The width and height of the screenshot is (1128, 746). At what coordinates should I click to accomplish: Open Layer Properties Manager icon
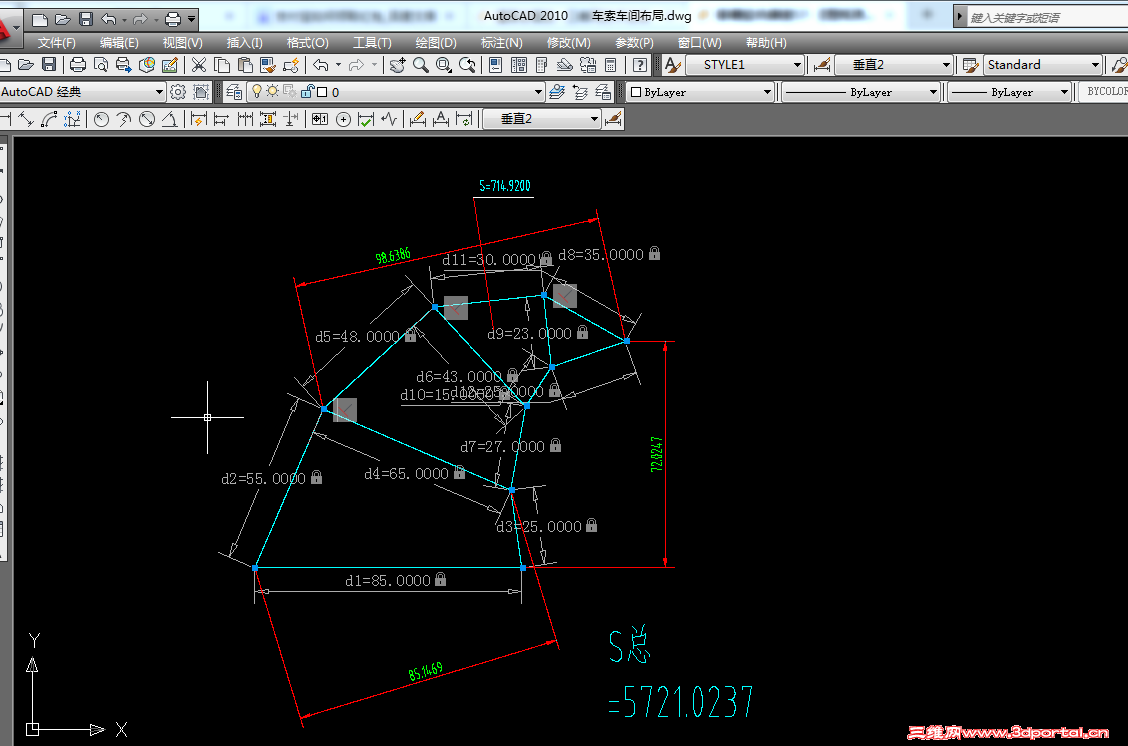click(234, 92)
